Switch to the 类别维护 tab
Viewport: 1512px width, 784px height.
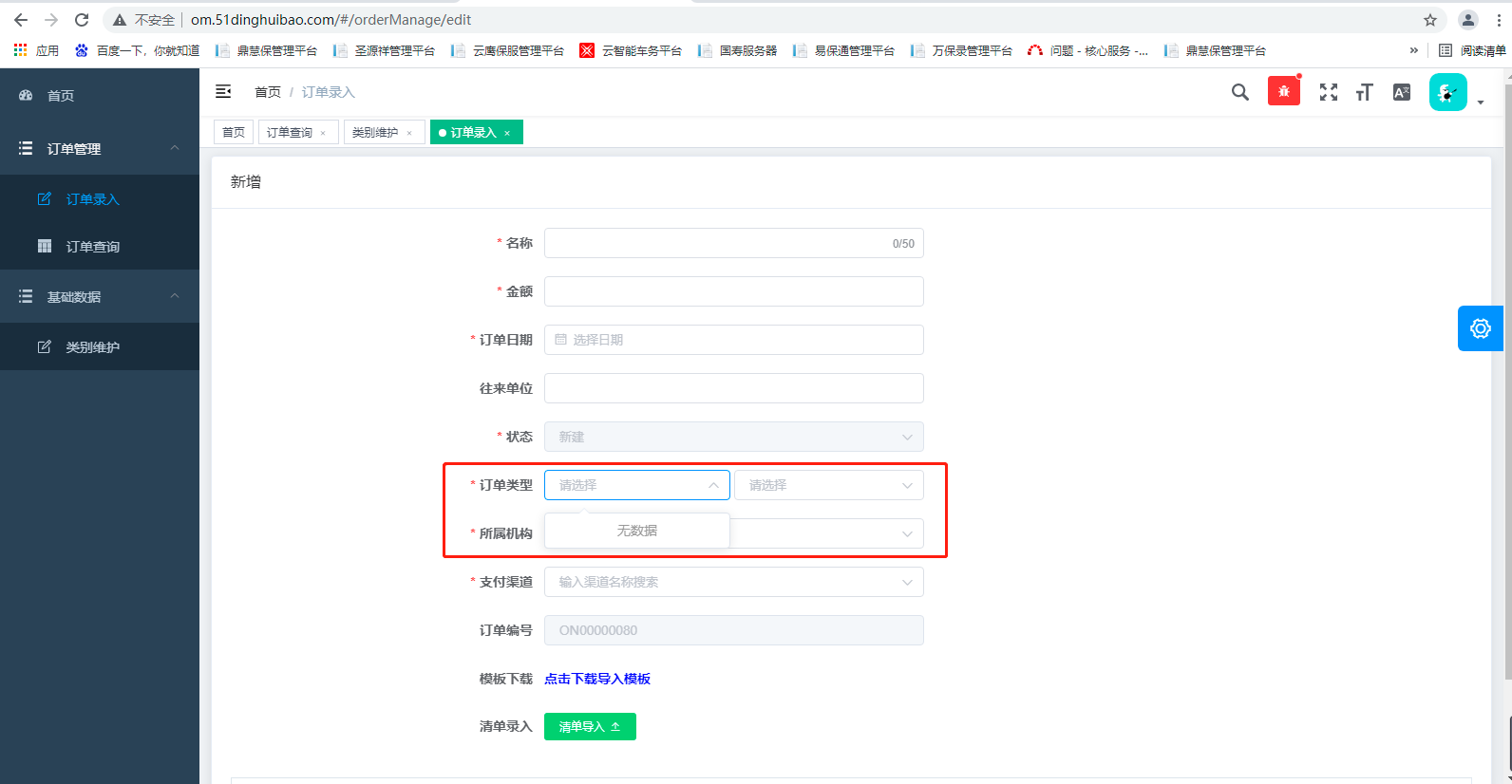375,133
